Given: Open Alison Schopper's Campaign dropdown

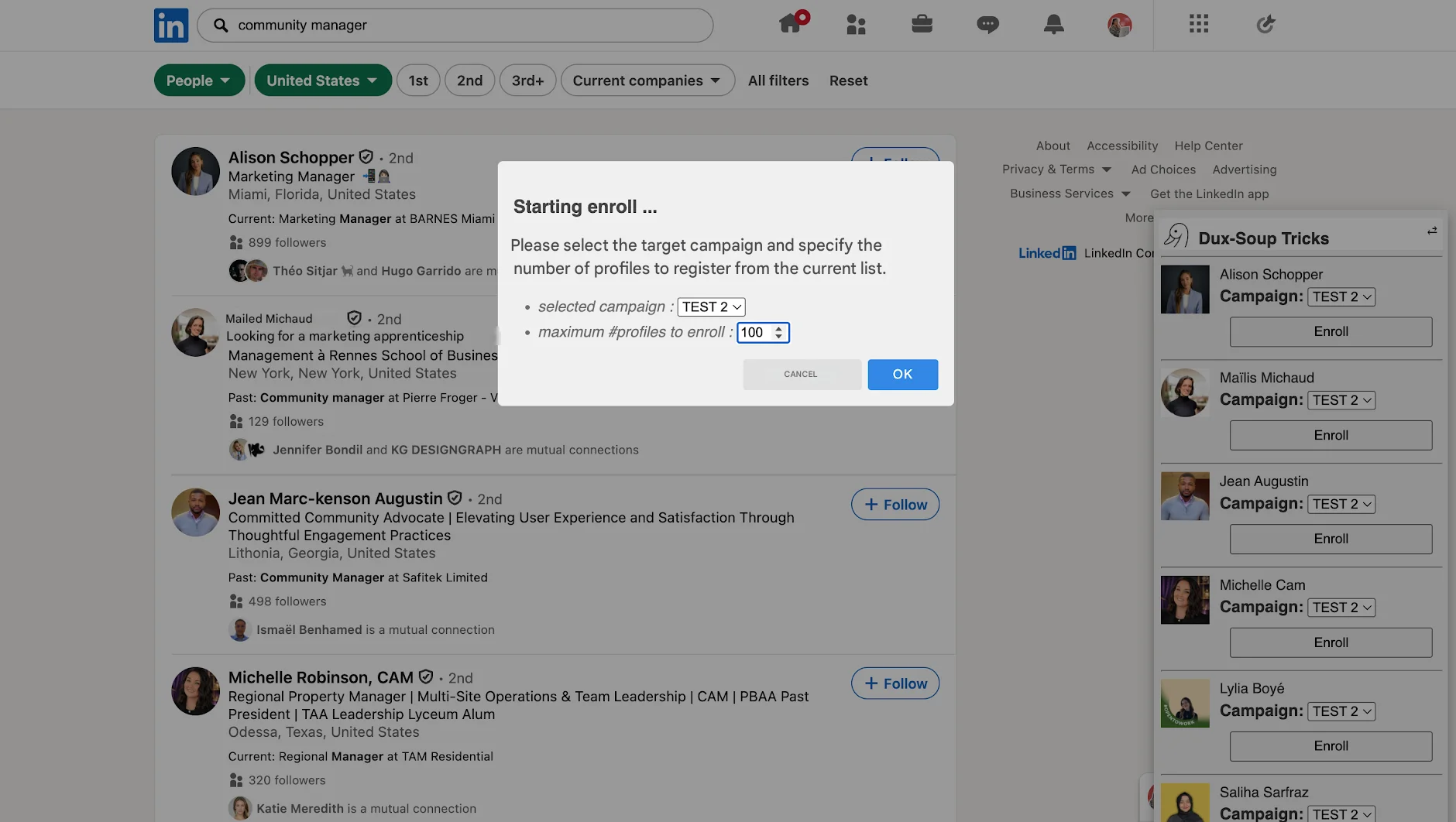Looking at the screenshot, I should pos(1341,296).
